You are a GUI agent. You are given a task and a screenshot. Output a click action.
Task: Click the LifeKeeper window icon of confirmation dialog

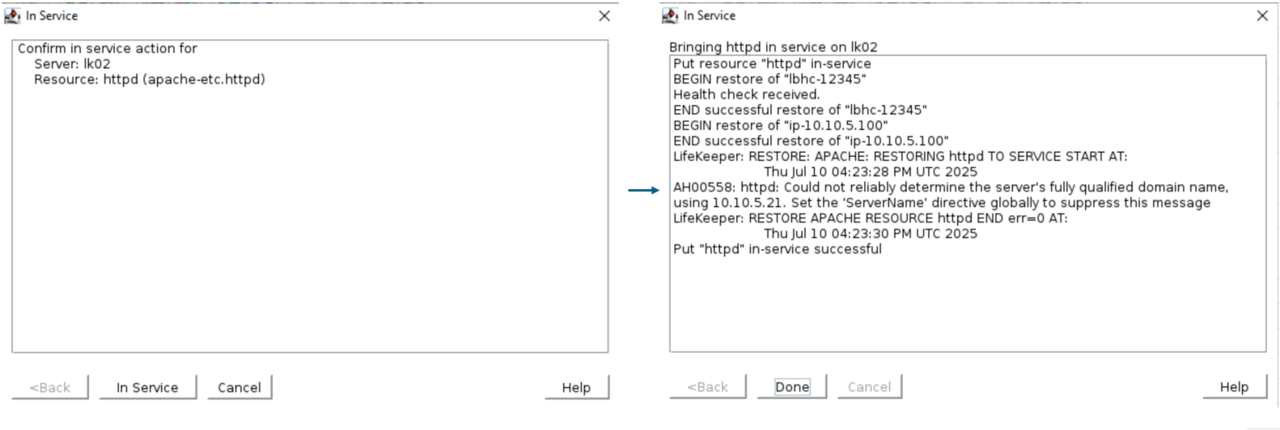tap(12, 16)
